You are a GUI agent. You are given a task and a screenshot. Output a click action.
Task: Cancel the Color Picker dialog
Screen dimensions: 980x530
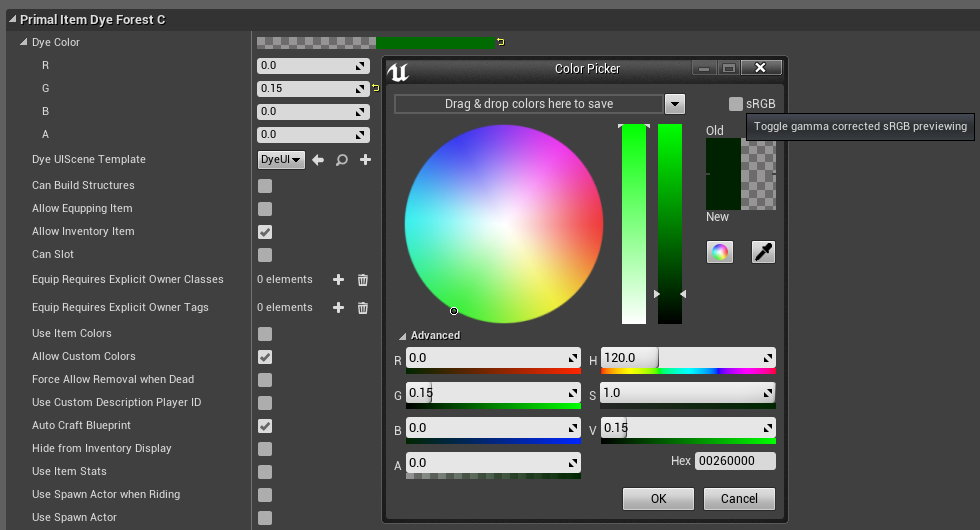[739, 499]
